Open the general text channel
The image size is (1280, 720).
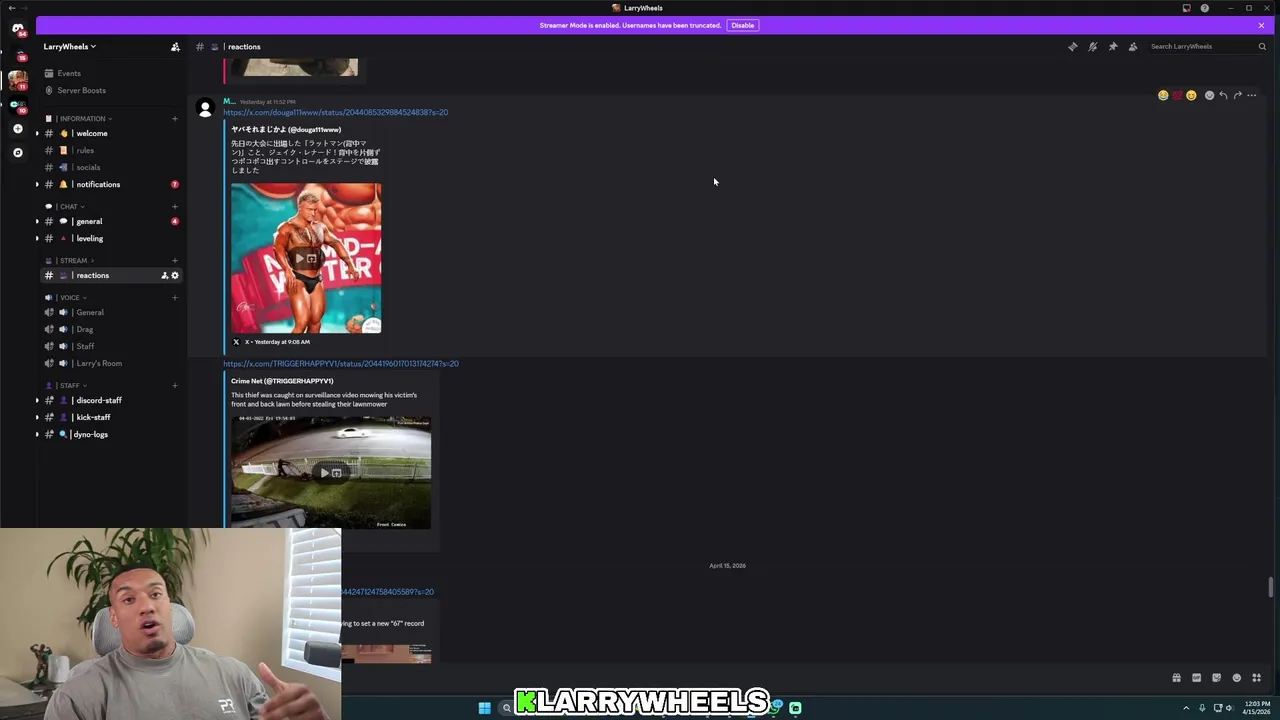click(89, 221)
